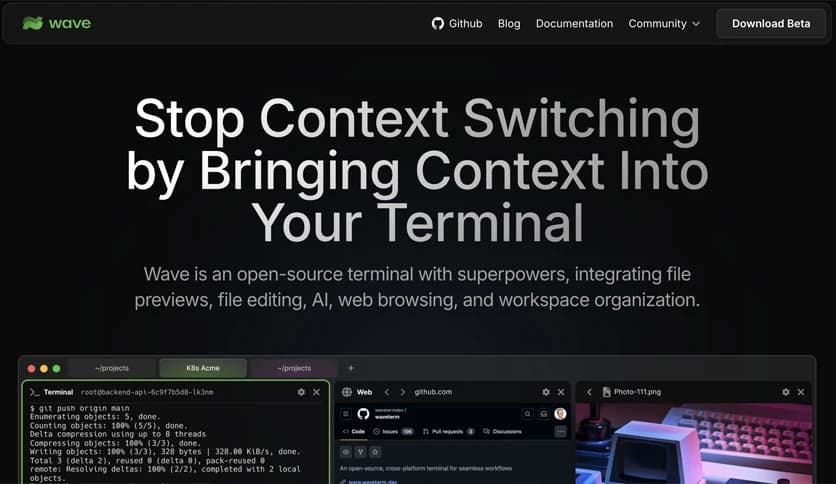Click the Download Beta button
This screenshot has width=836, height=484.
coord(771,23)
